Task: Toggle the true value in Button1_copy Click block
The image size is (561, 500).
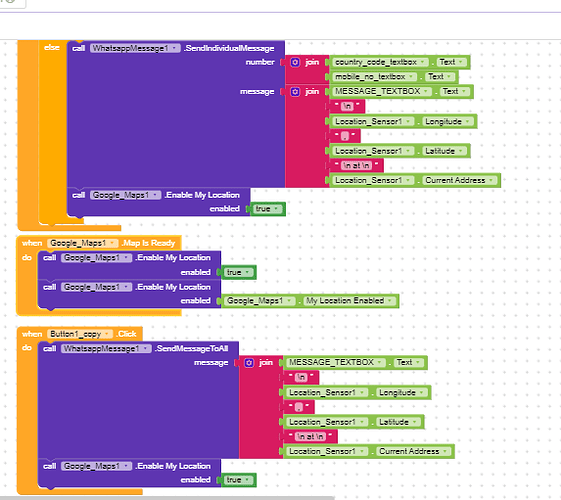Action: tap(238, 480)
